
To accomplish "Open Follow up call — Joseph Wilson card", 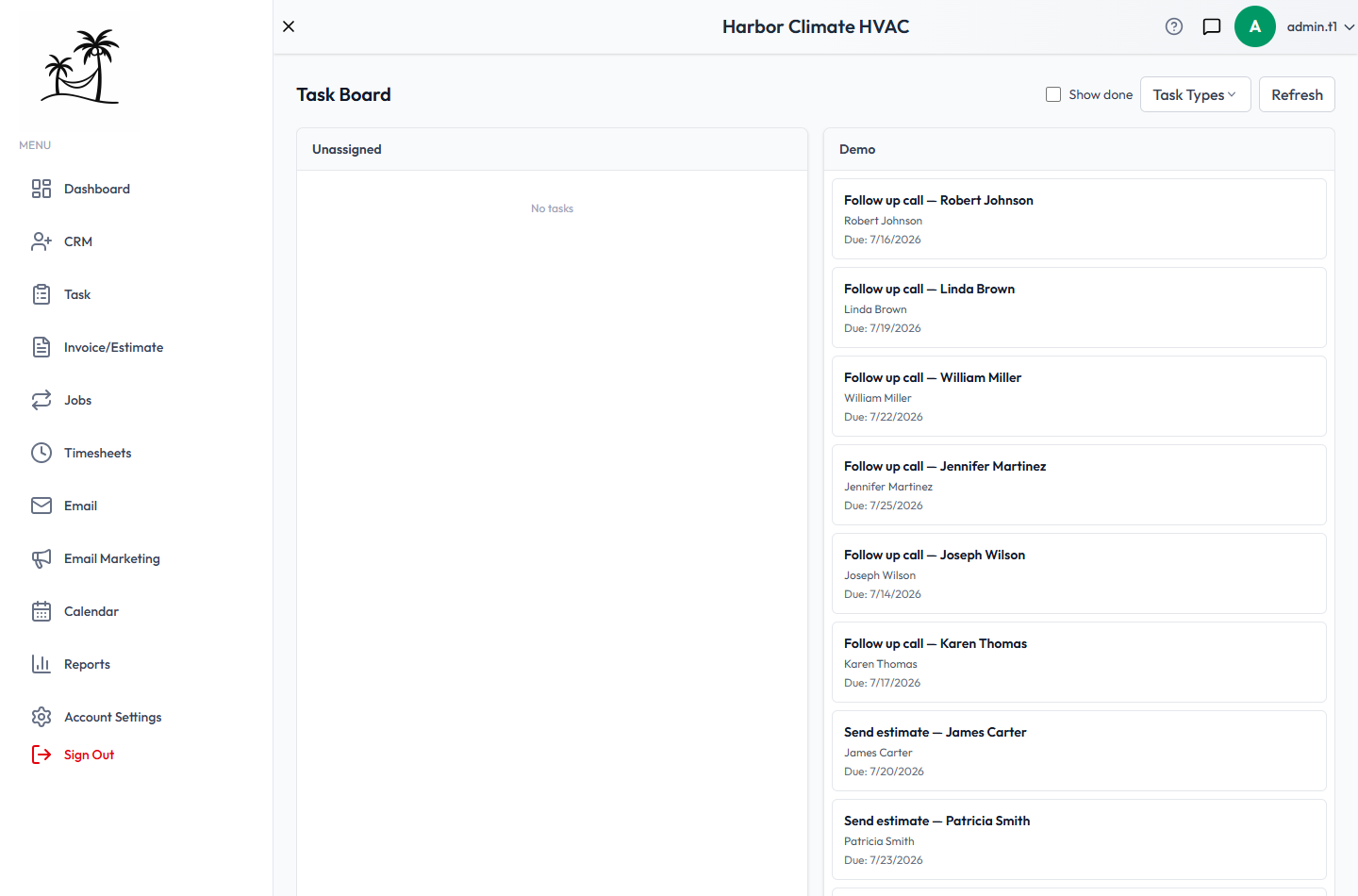I will point(1079,573).
